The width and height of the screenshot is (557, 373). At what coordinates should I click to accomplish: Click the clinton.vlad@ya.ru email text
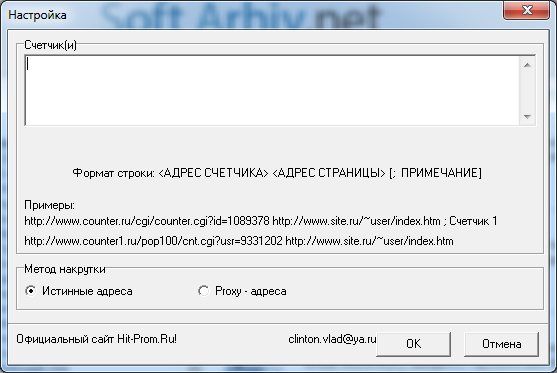coord(332,339)
